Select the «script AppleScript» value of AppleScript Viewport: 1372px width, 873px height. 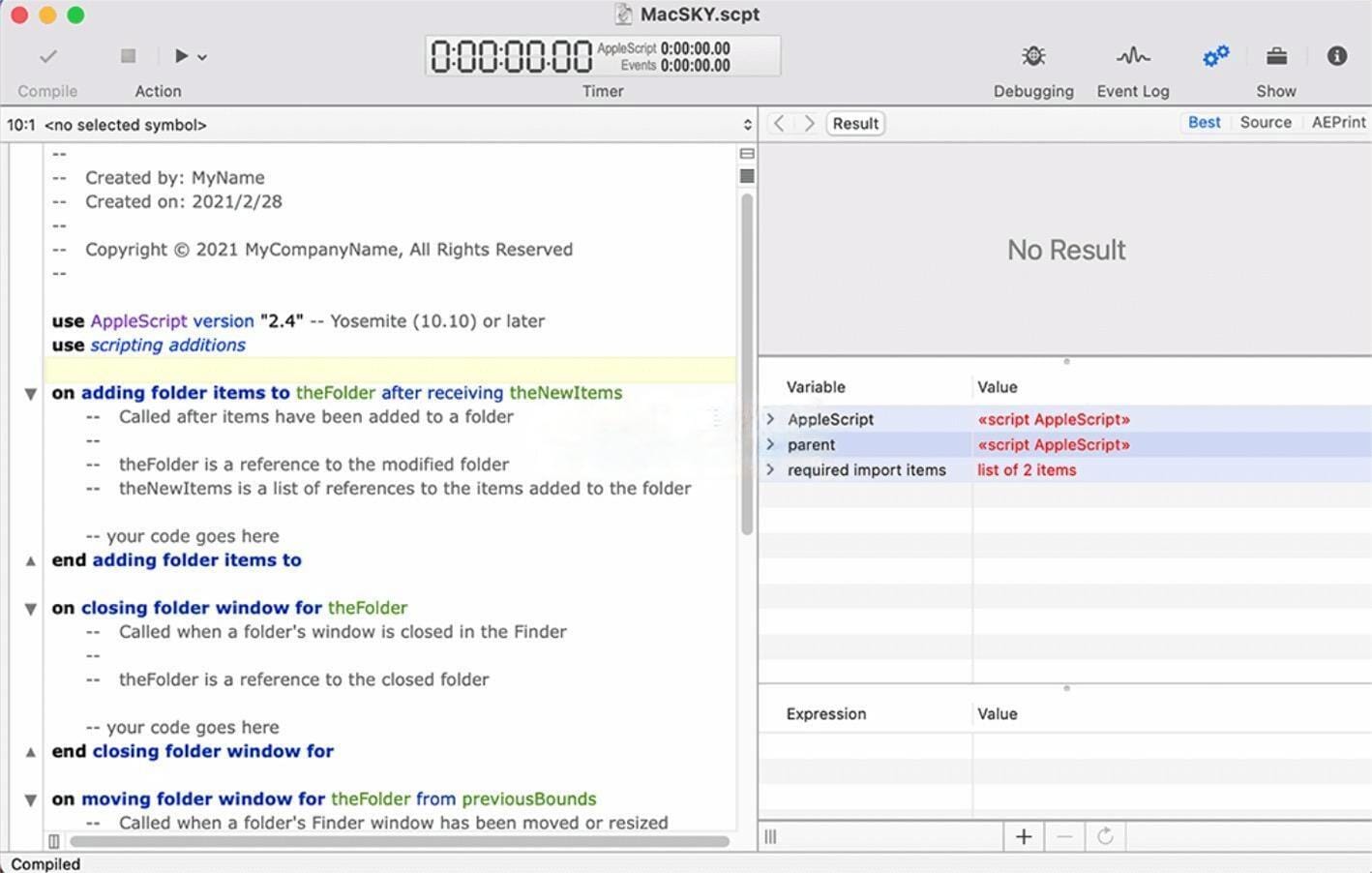click(x=1054, y=419)
